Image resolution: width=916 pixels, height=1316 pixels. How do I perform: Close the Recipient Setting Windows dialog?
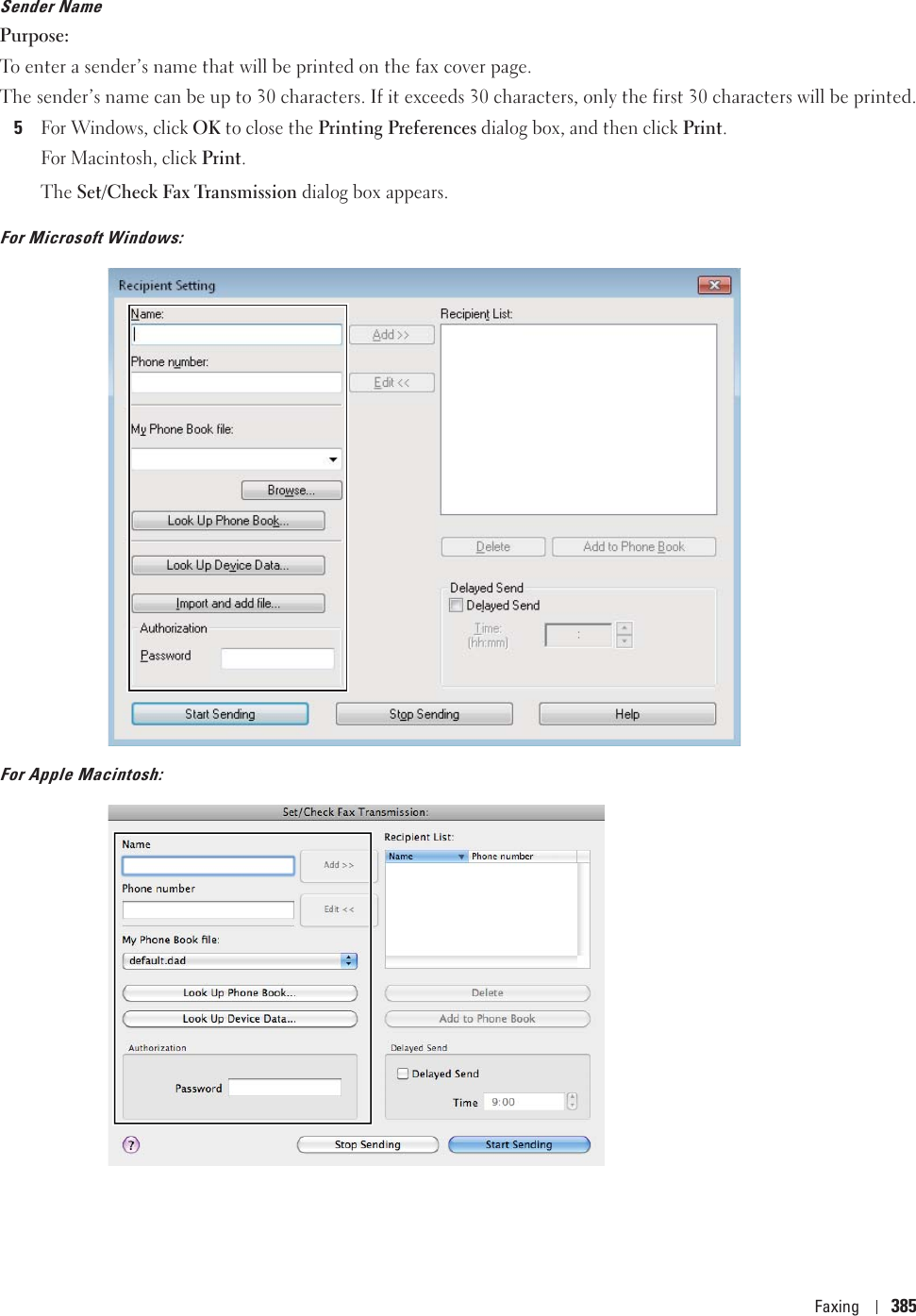(x=714, y=285)
